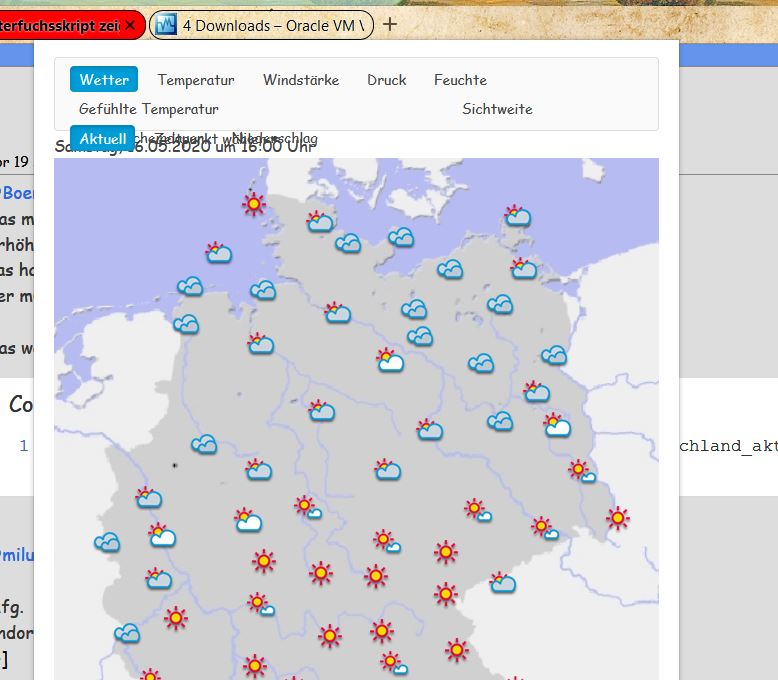Select the Druck map option
The height and width of the screenshot is (680, 778).
coord(386,80)
